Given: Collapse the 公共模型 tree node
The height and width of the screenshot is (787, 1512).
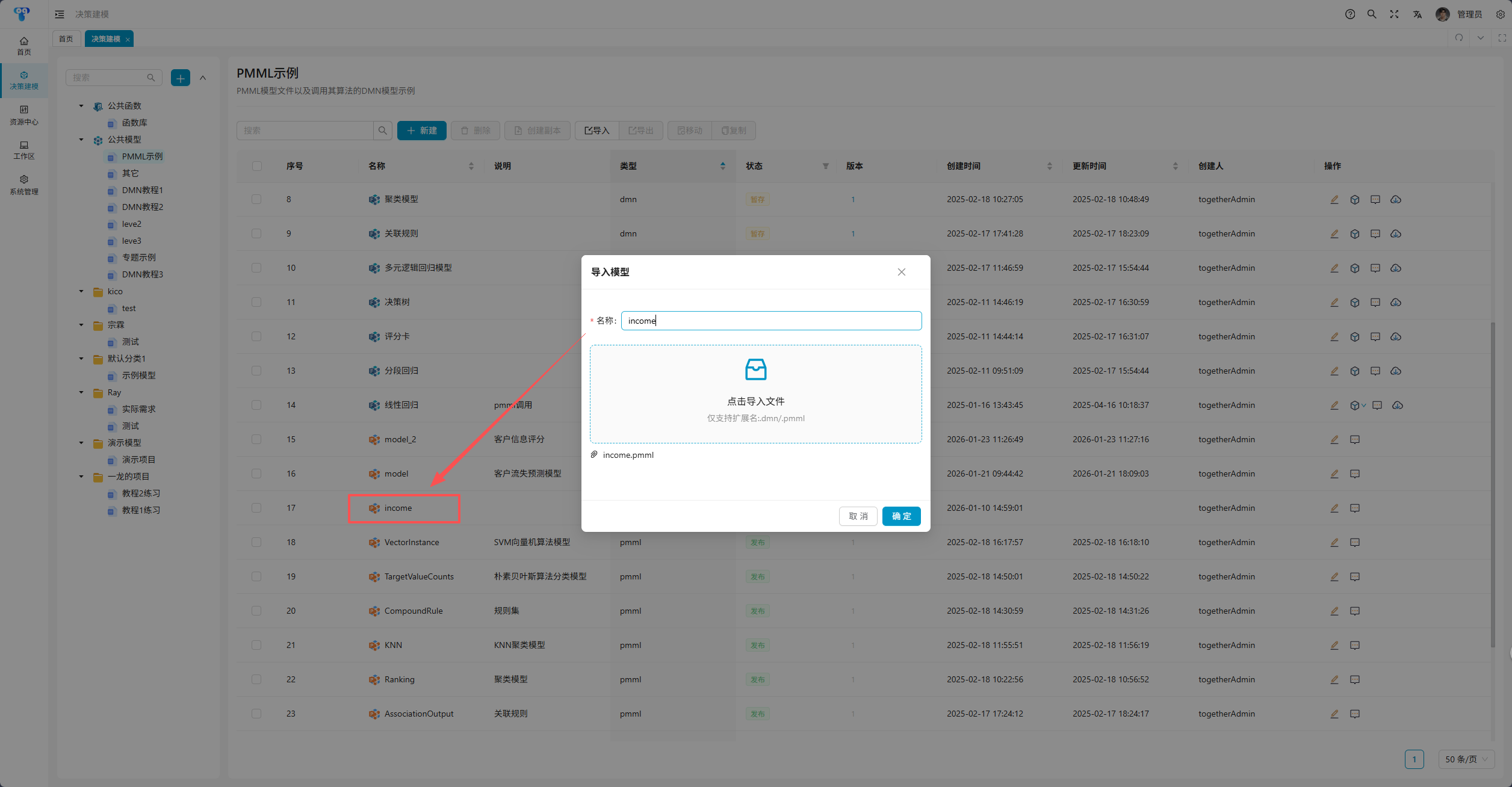Looking at the screenshot, I should (81, 140).
